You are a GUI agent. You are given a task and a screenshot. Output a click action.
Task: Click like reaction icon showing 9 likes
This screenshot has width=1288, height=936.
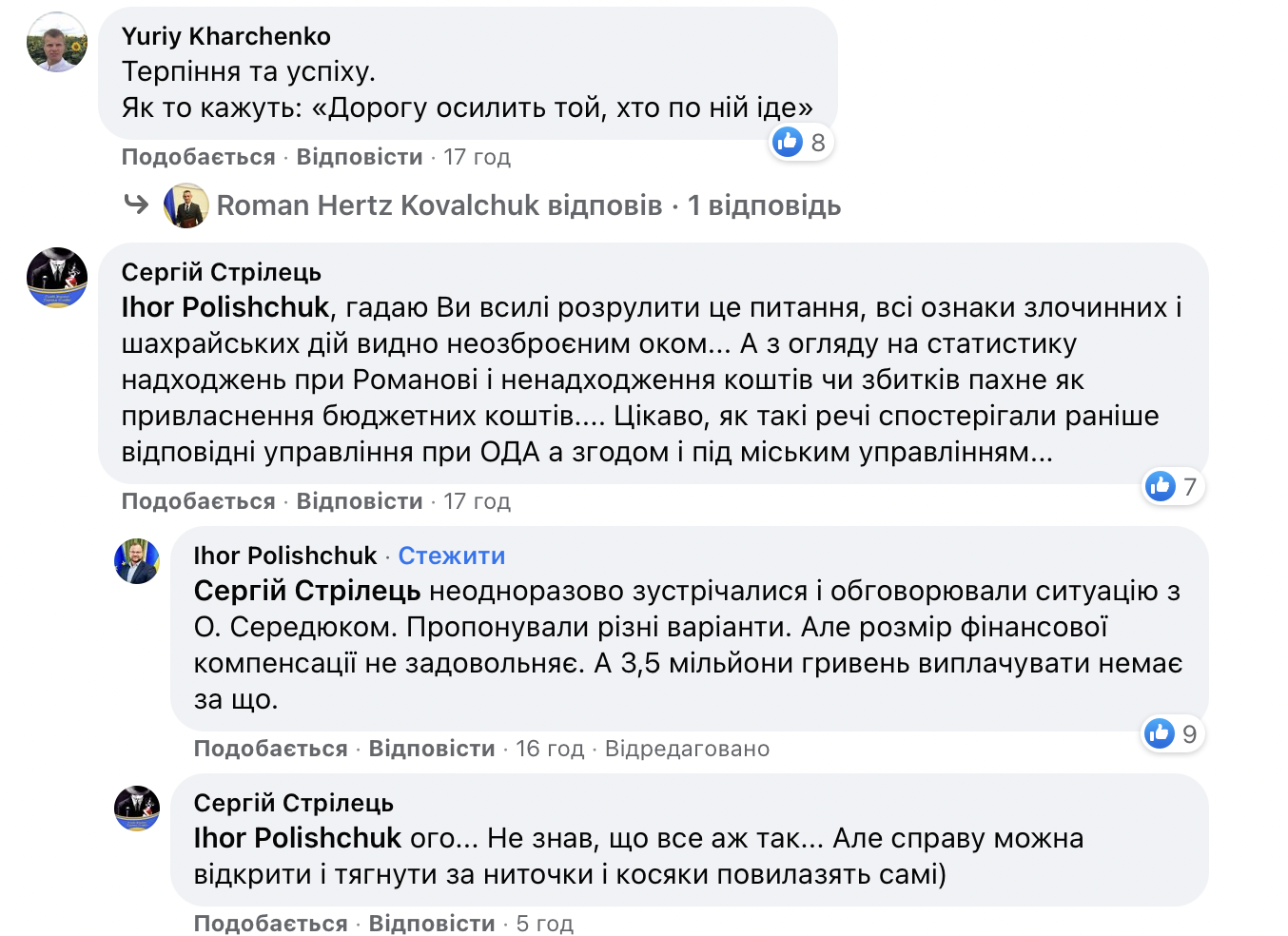1160,733
